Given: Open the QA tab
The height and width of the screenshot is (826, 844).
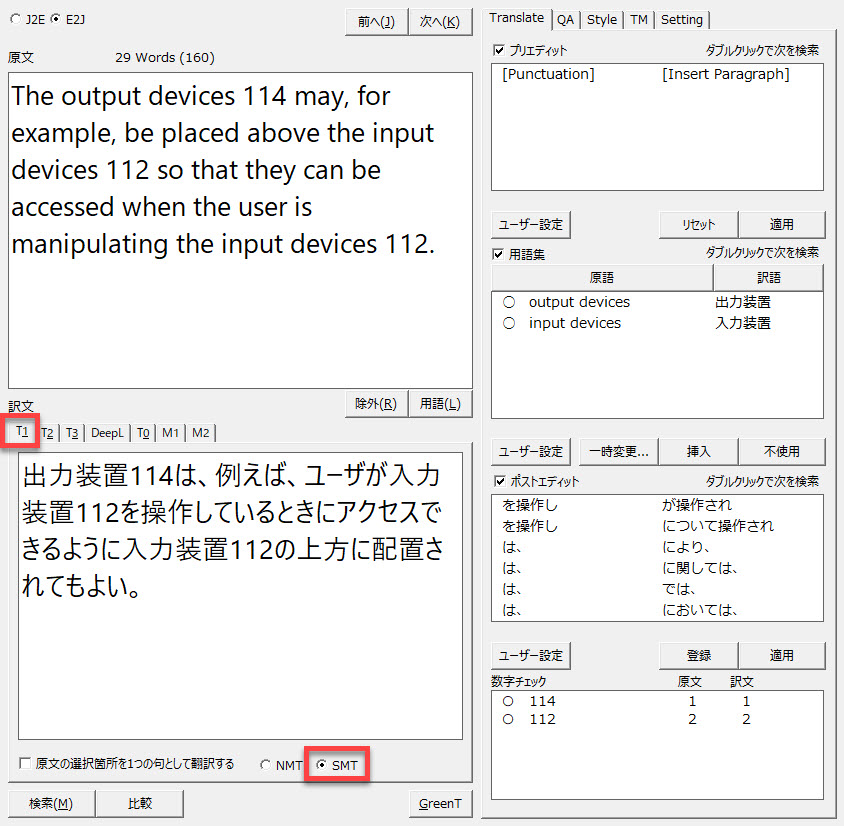Looking at the screenshot, I should pos(566,19).
